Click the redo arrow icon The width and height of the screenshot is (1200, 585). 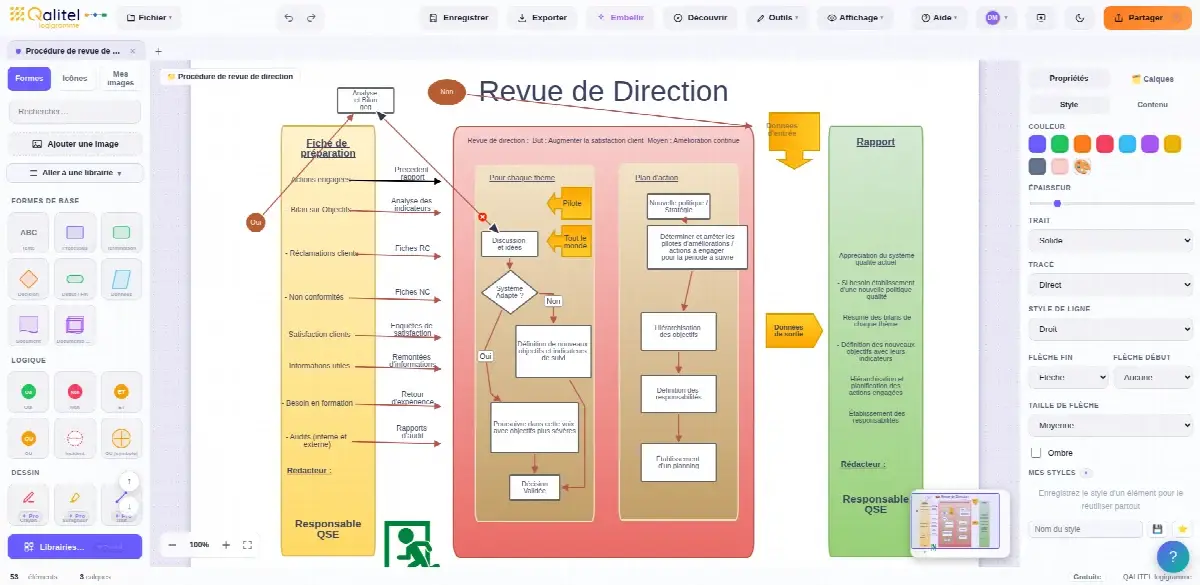(x=311, y=18)
